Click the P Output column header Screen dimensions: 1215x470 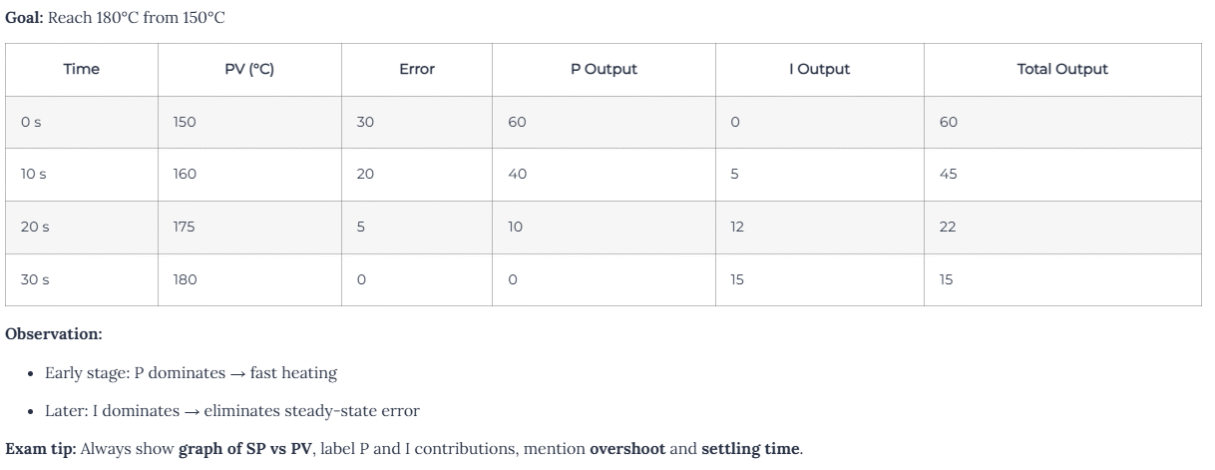pos(603,70)
